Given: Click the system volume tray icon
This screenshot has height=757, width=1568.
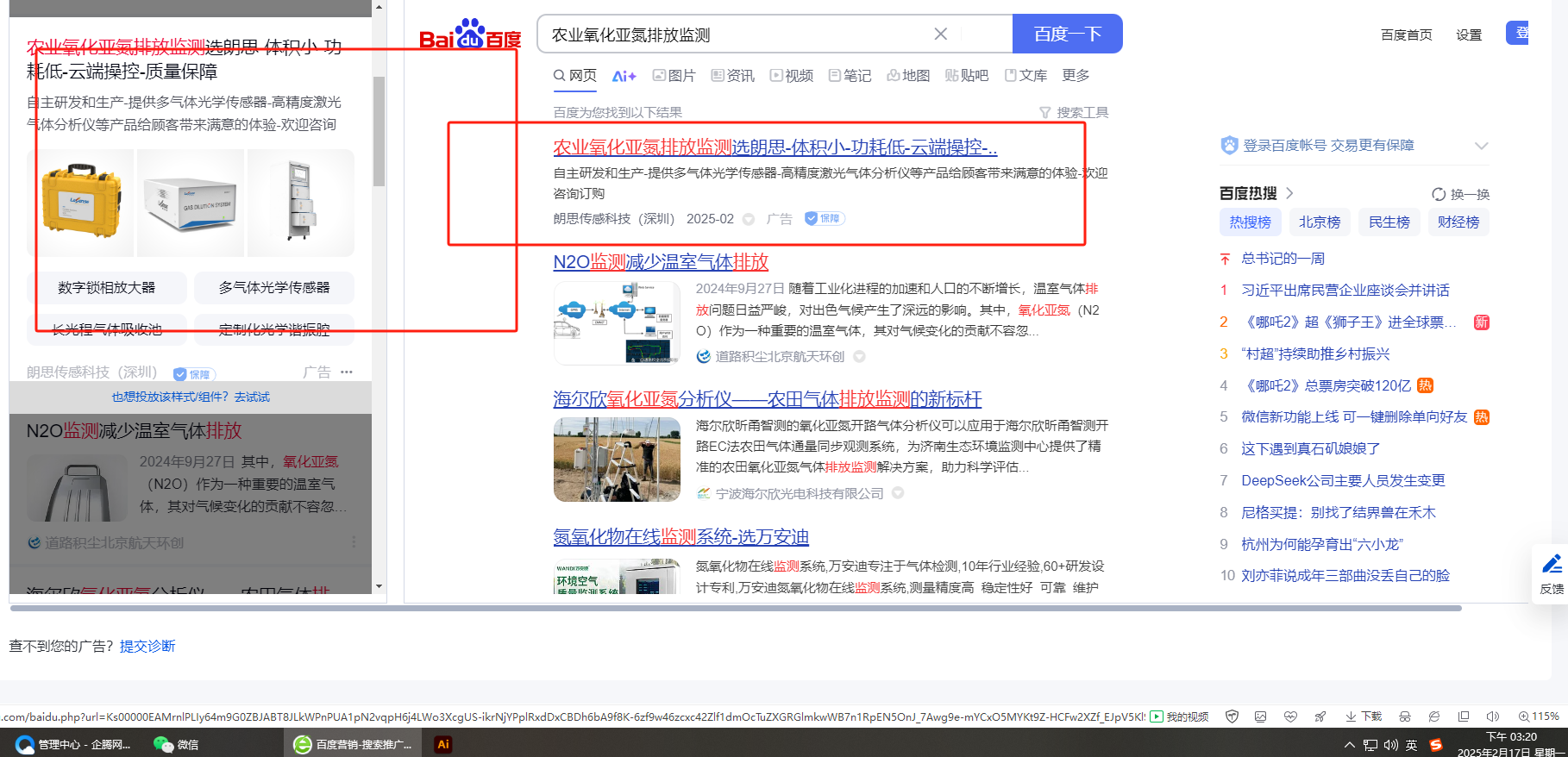Looking at the screenshot, I should pos(1390,745).
